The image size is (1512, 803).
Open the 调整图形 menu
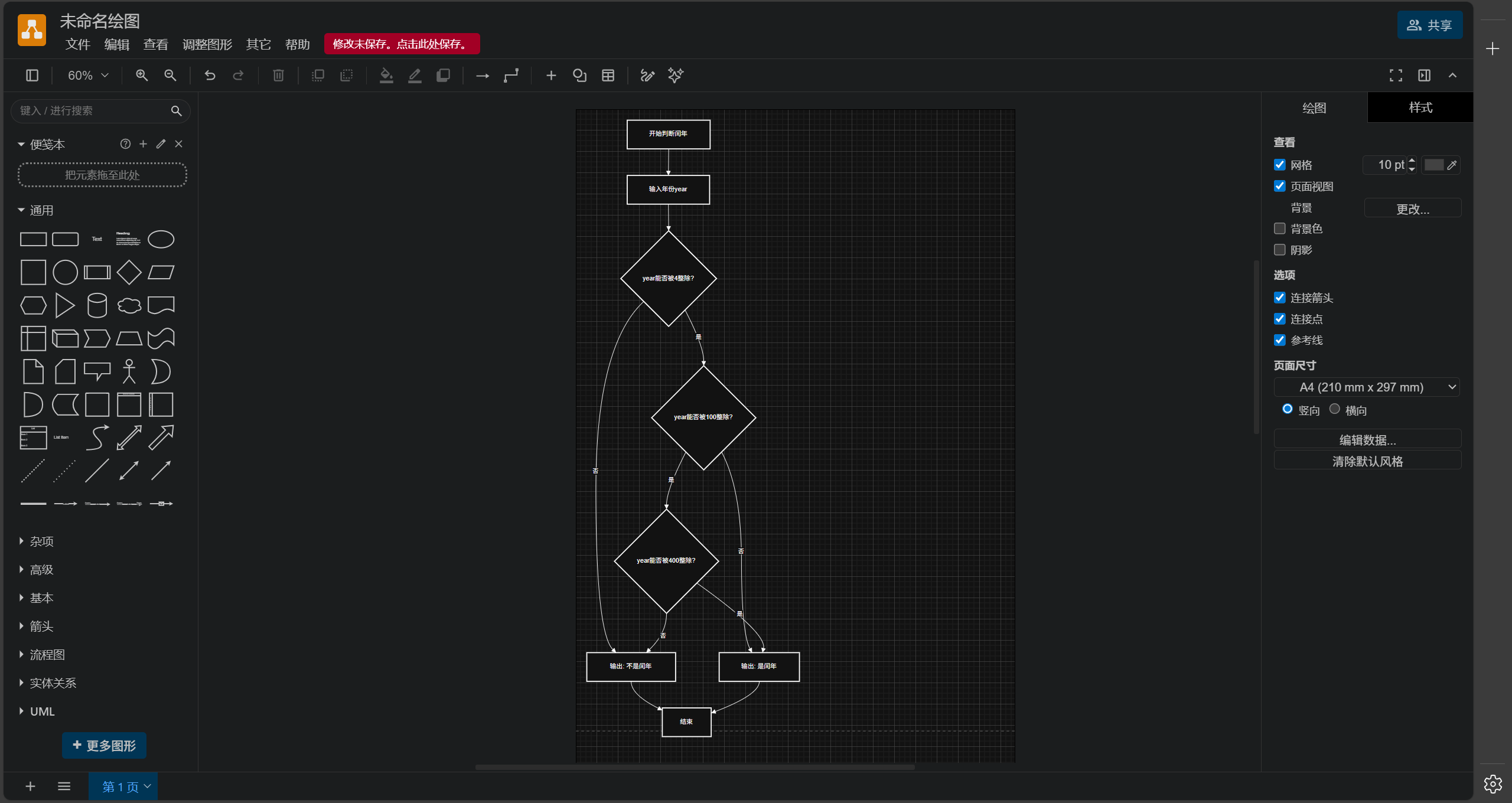coord(207,44)
